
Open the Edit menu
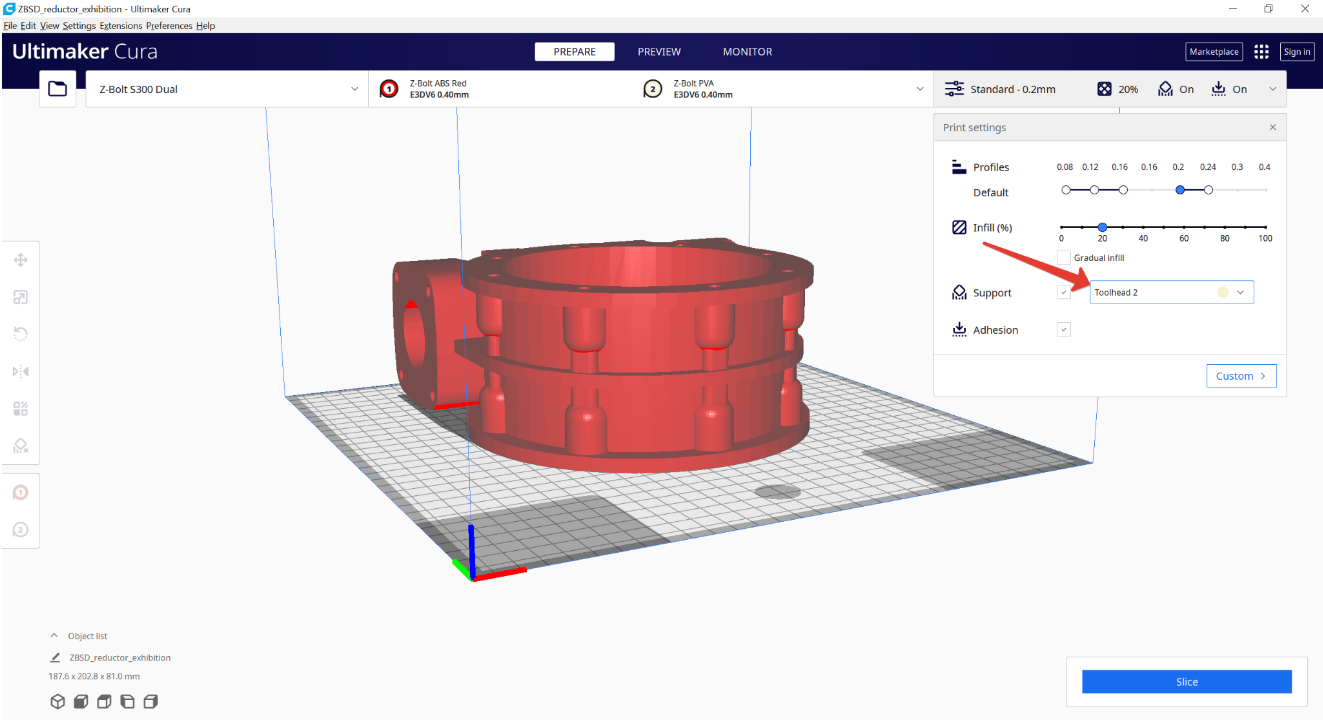click(x=28, y=26)
